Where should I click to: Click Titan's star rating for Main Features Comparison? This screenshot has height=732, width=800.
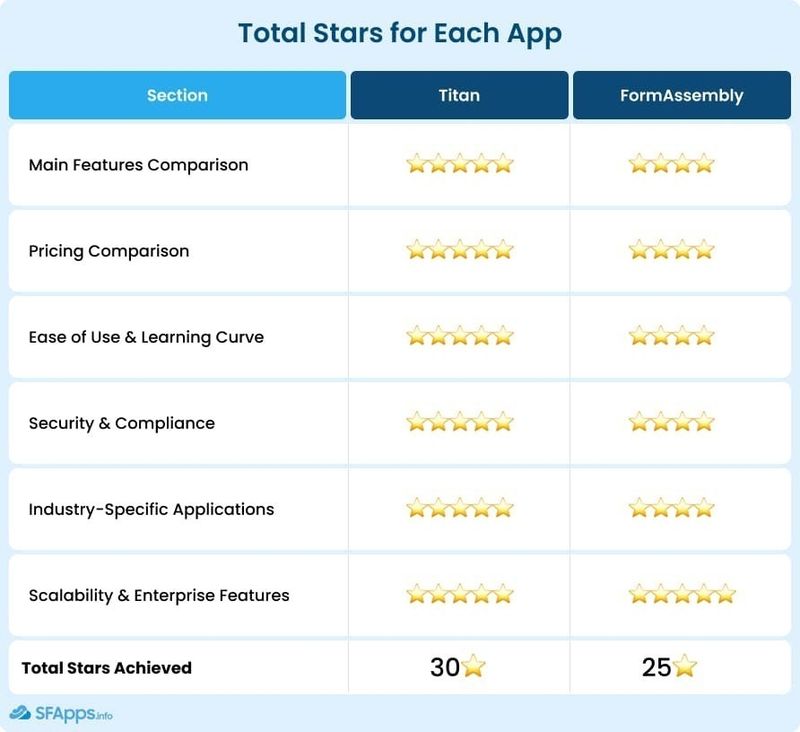coord(459,164)
